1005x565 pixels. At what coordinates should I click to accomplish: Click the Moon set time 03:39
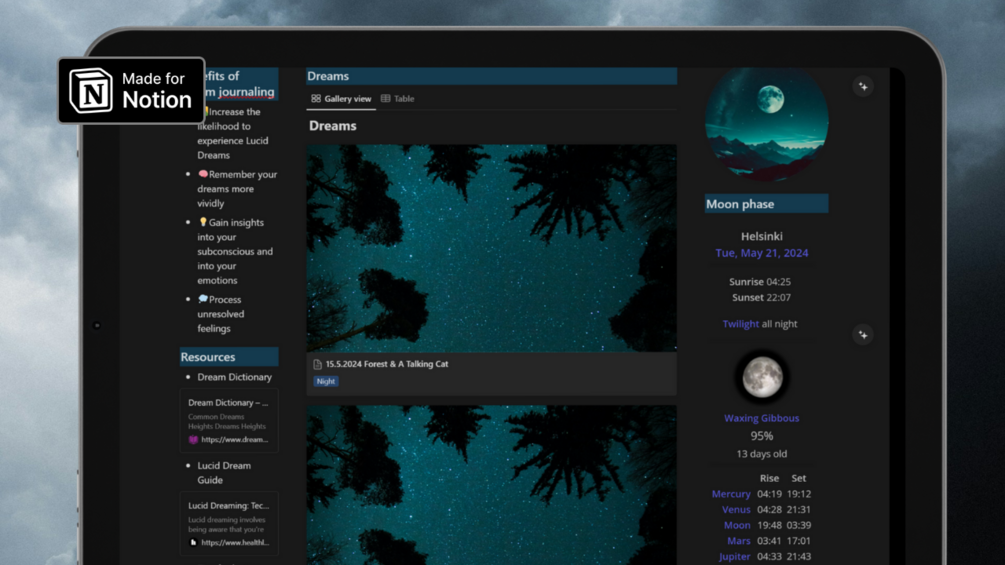(799, 525)
